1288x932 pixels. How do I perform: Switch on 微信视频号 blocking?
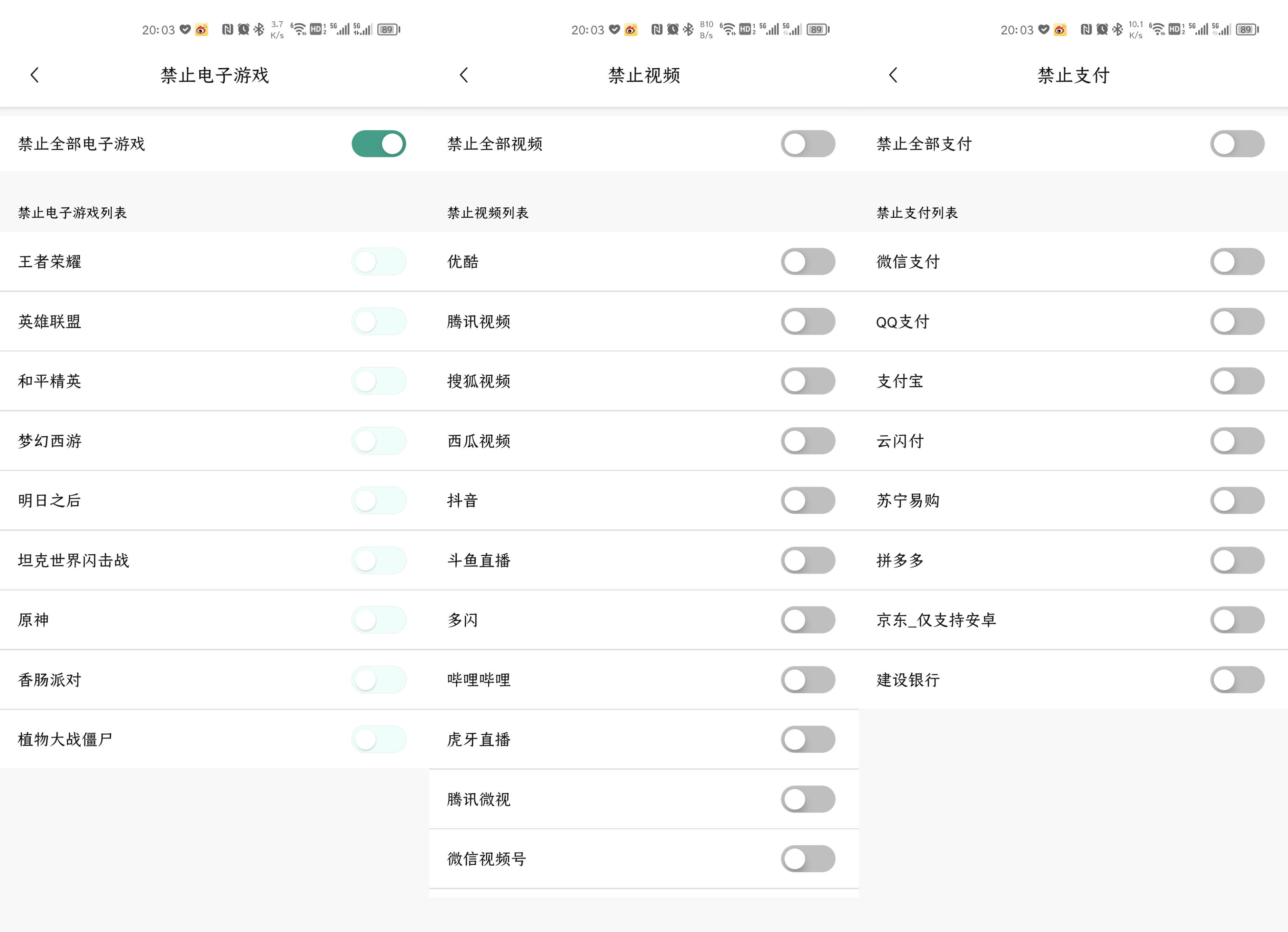click(808, 859)
